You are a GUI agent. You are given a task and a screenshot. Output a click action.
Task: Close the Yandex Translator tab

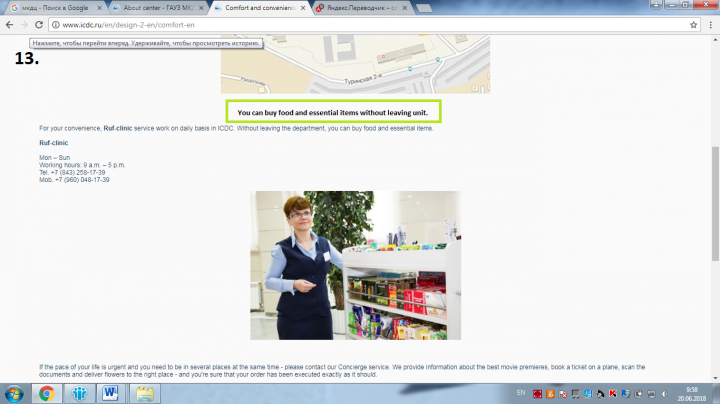click(405, 8)
